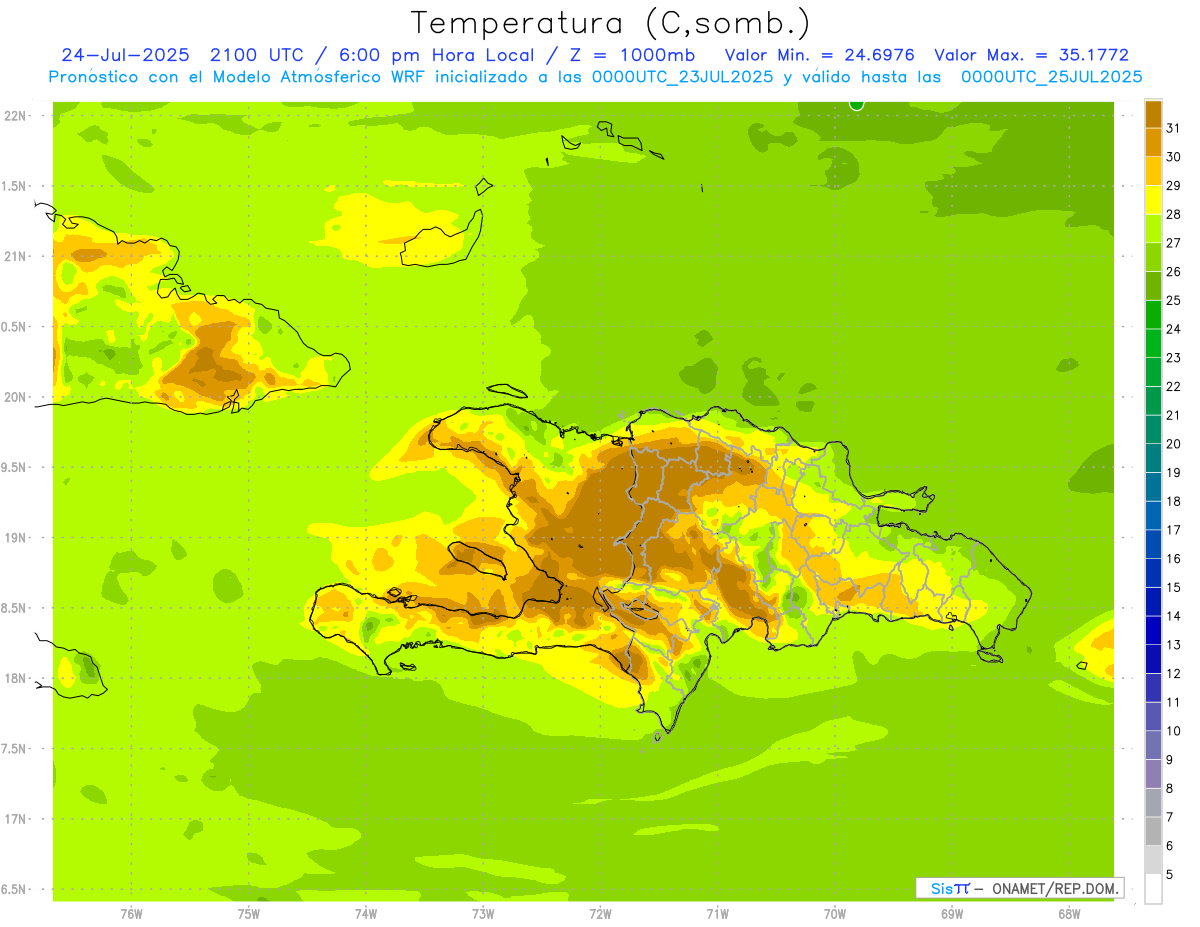
Task: Click the orange swatch between 30 and 31
Action: point(1153,143)
